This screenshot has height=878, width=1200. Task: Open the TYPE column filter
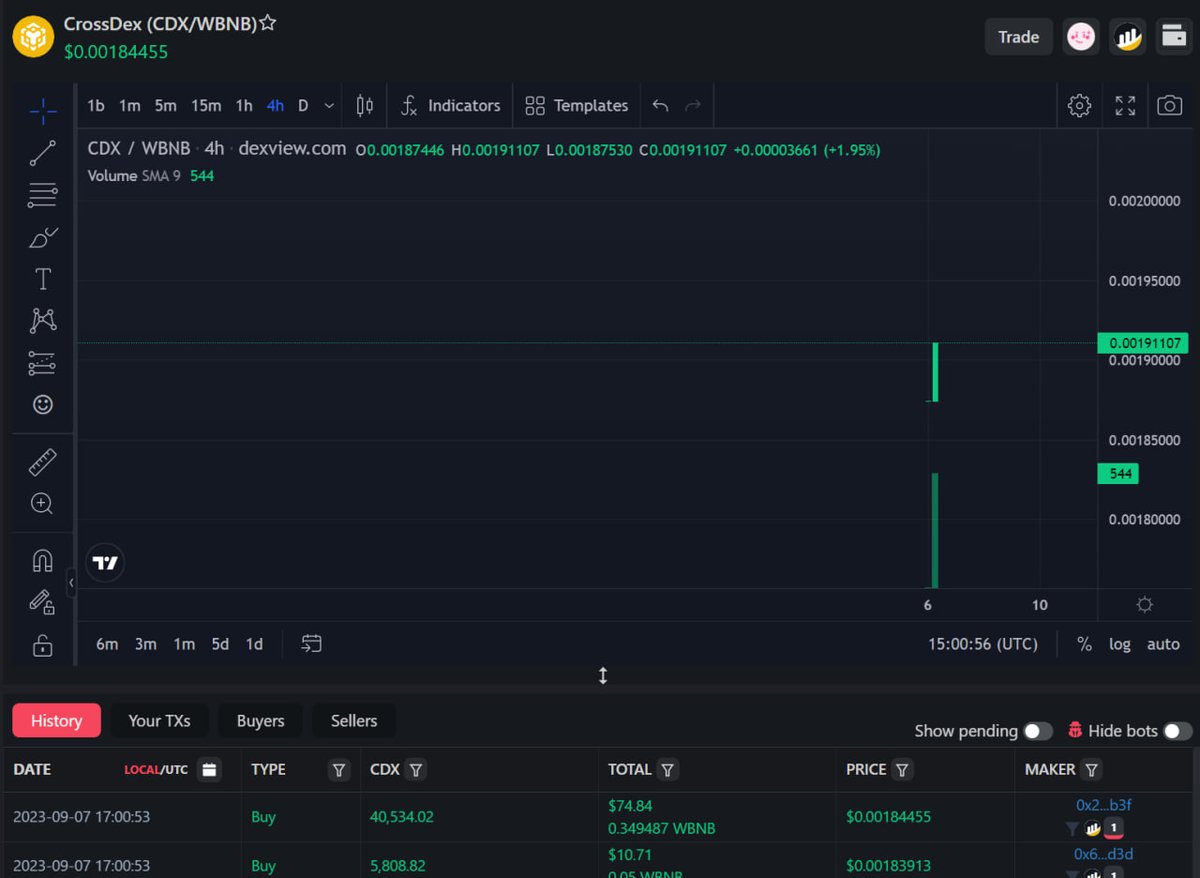tap(339, 769)
